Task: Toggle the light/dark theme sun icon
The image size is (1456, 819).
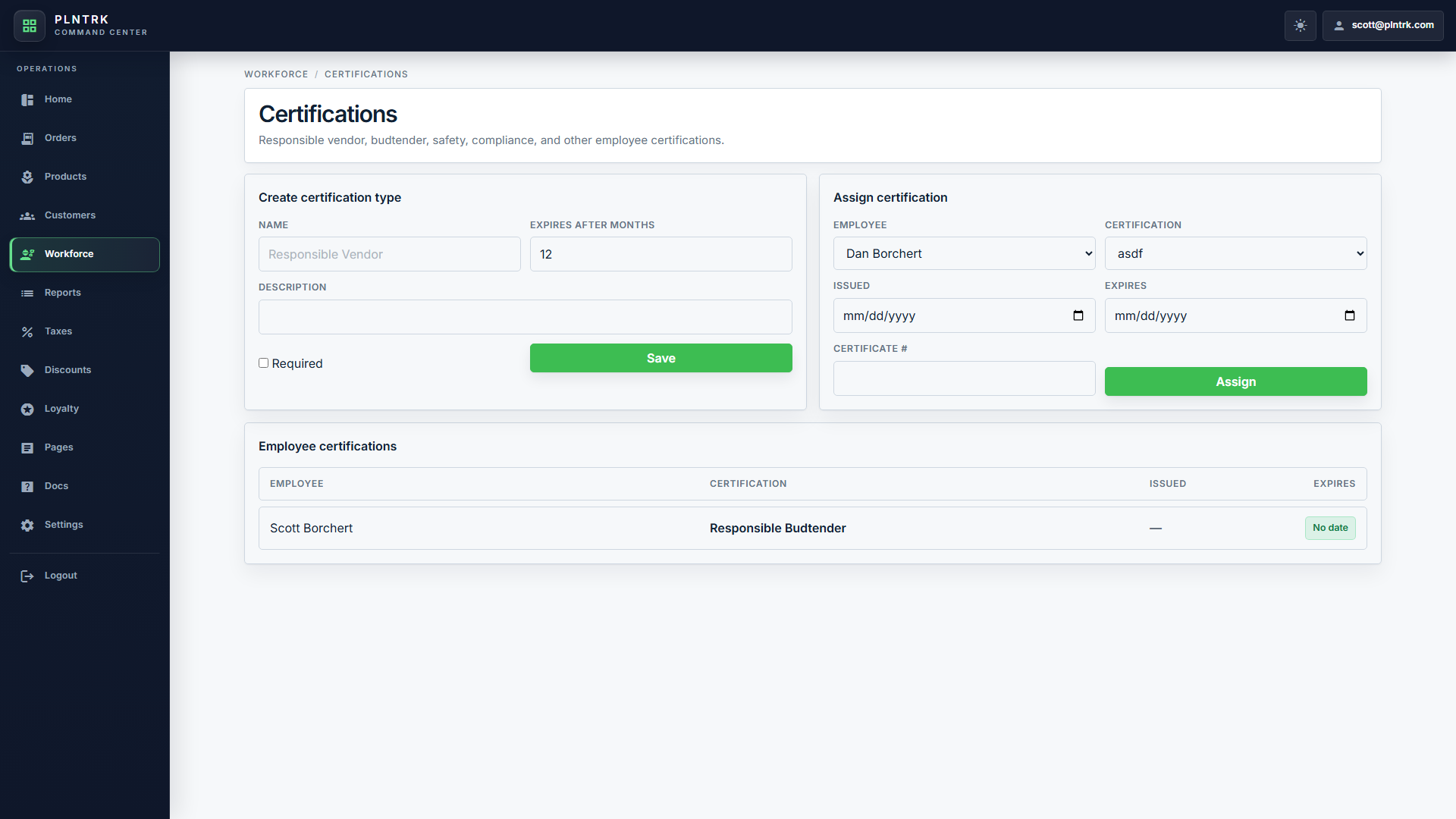Action: click(x=1301, y=26)
